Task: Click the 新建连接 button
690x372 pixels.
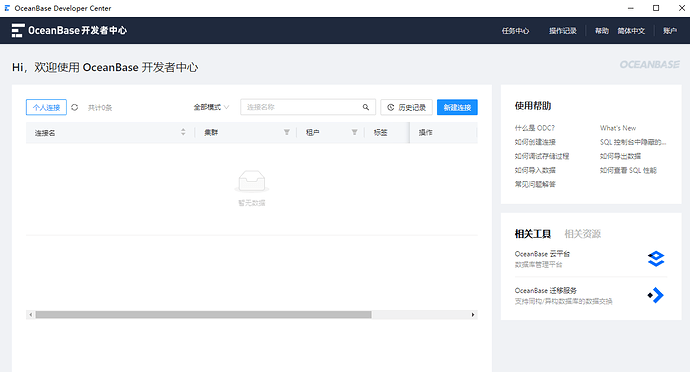Action: (x=457, y=107)
